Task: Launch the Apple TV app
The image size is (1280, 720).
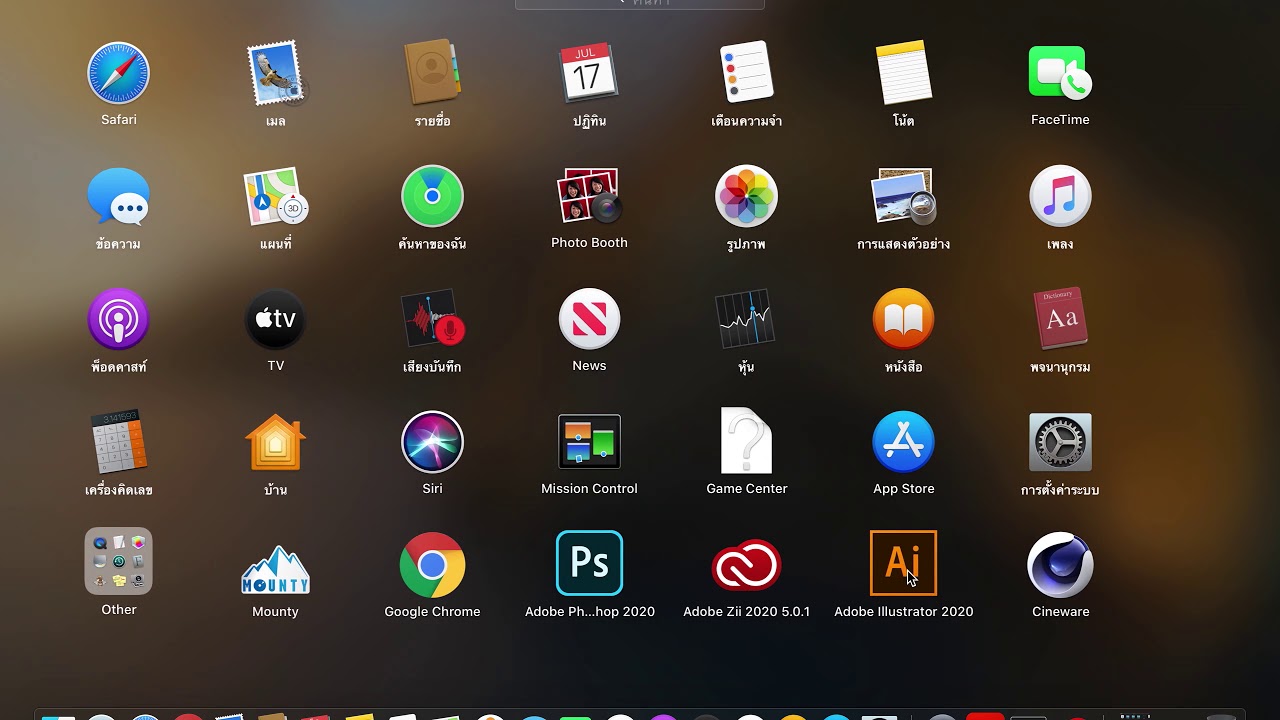Action: click(x=275, y=320)
